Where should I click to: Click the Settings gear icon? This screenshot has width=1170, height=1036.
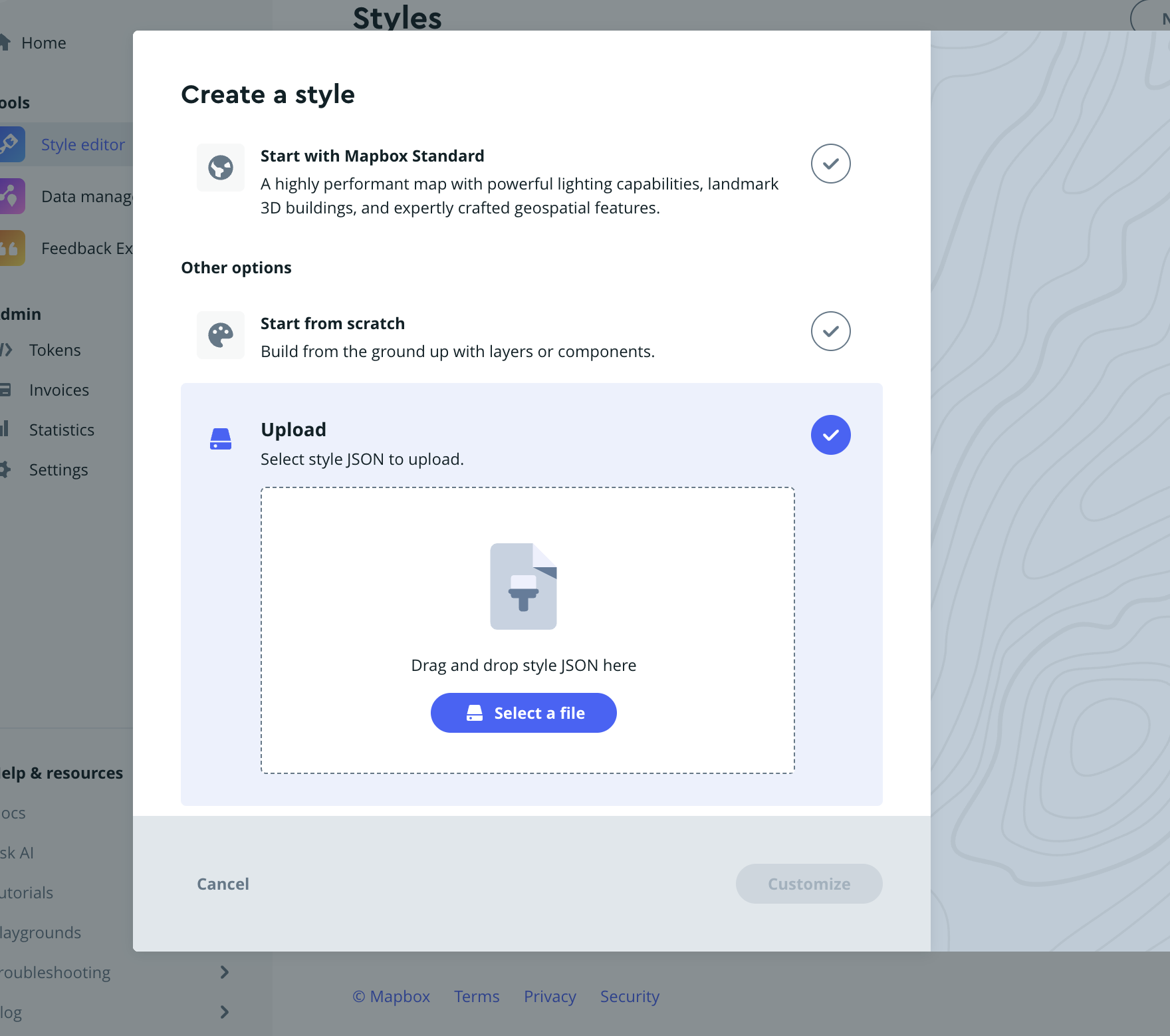point(5,469)
